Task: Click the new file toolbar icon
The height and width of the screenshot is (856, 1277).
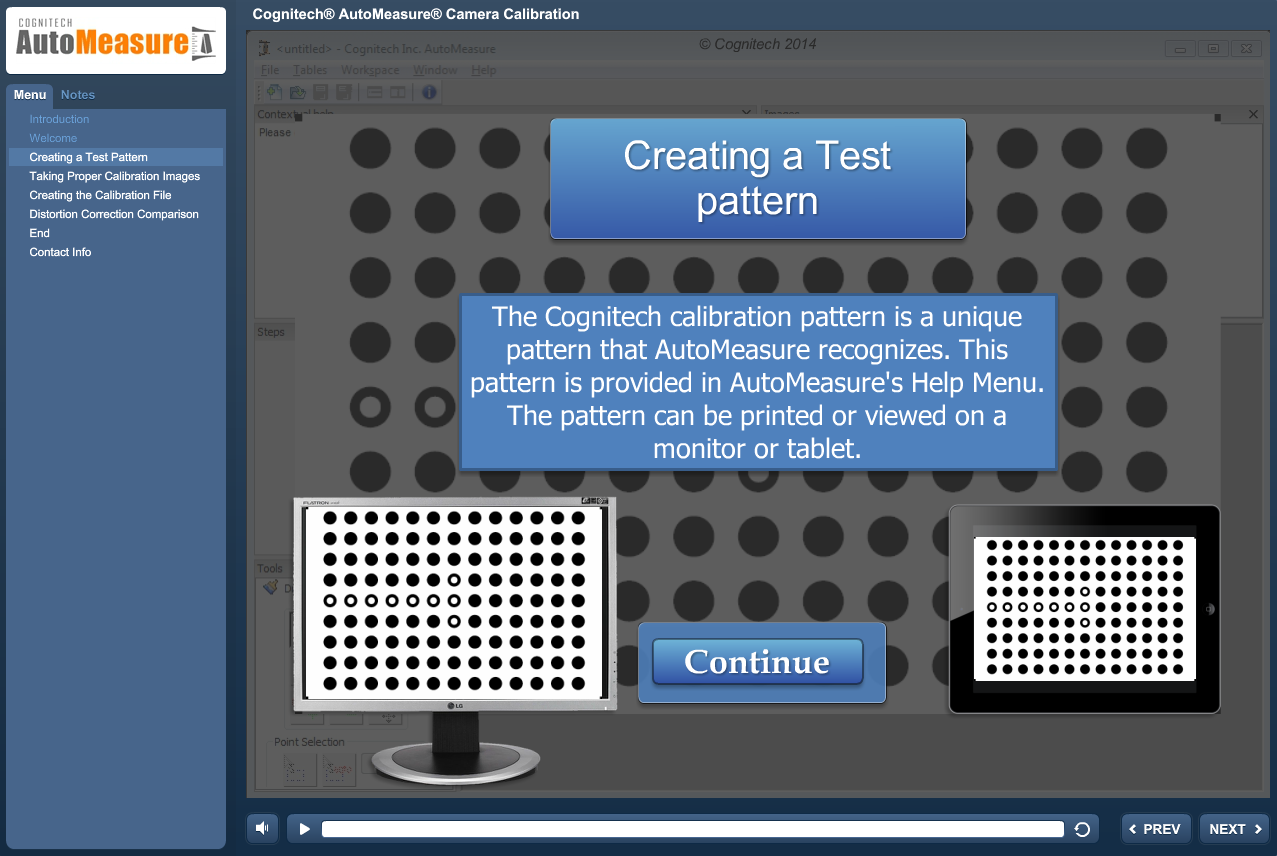Action: 273,92
